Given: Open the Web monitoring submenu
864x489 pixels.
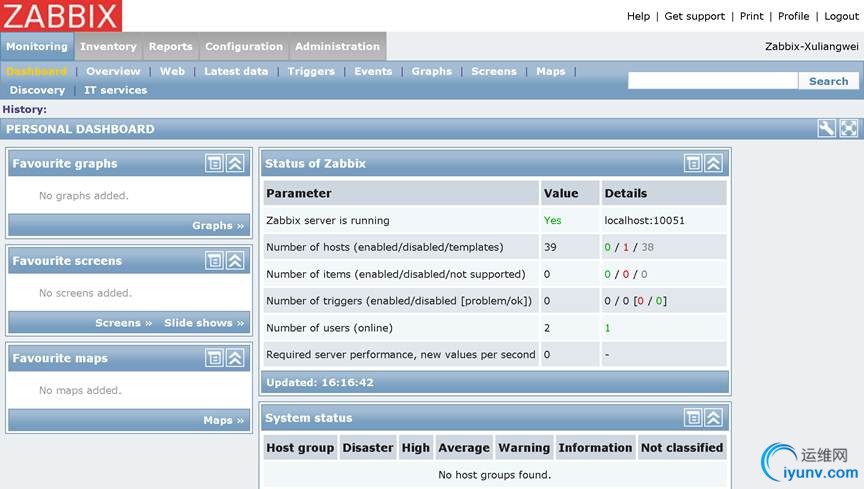Looking at the screenshot, I should 172,71.
